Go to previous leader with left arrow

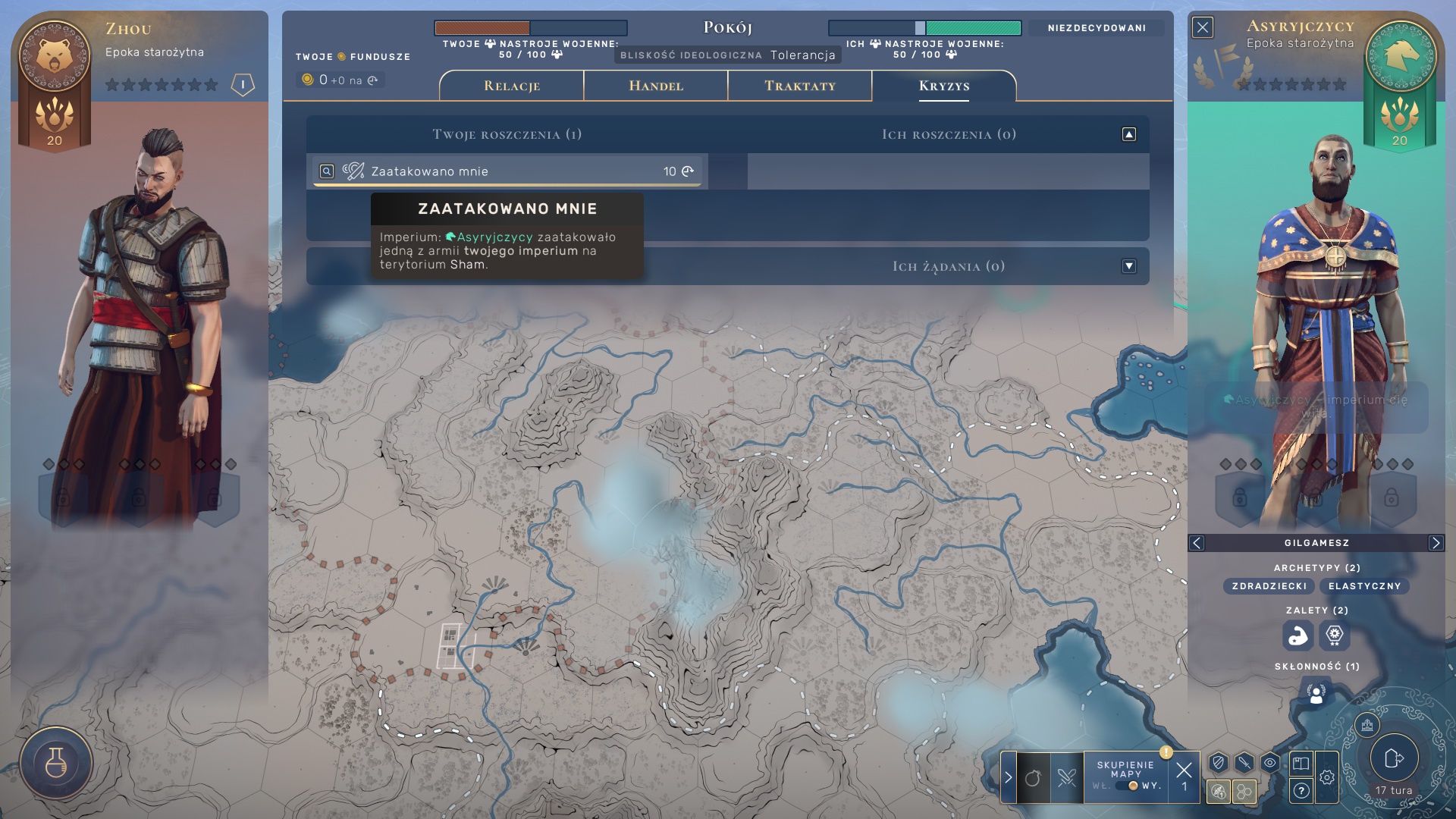[x=1197, y=543]
